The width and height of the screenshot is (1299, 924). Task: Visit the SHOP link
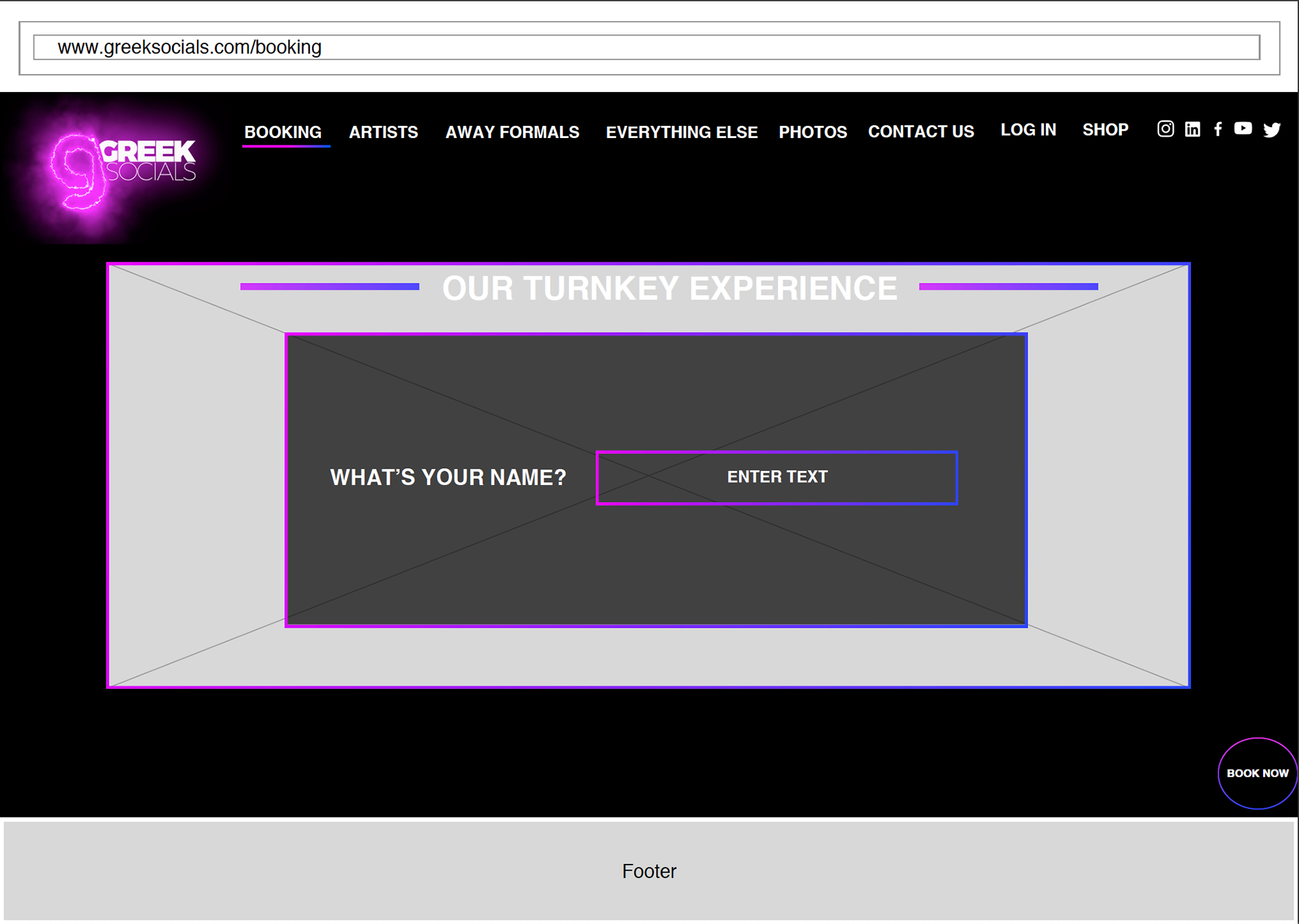(1106, 130)
